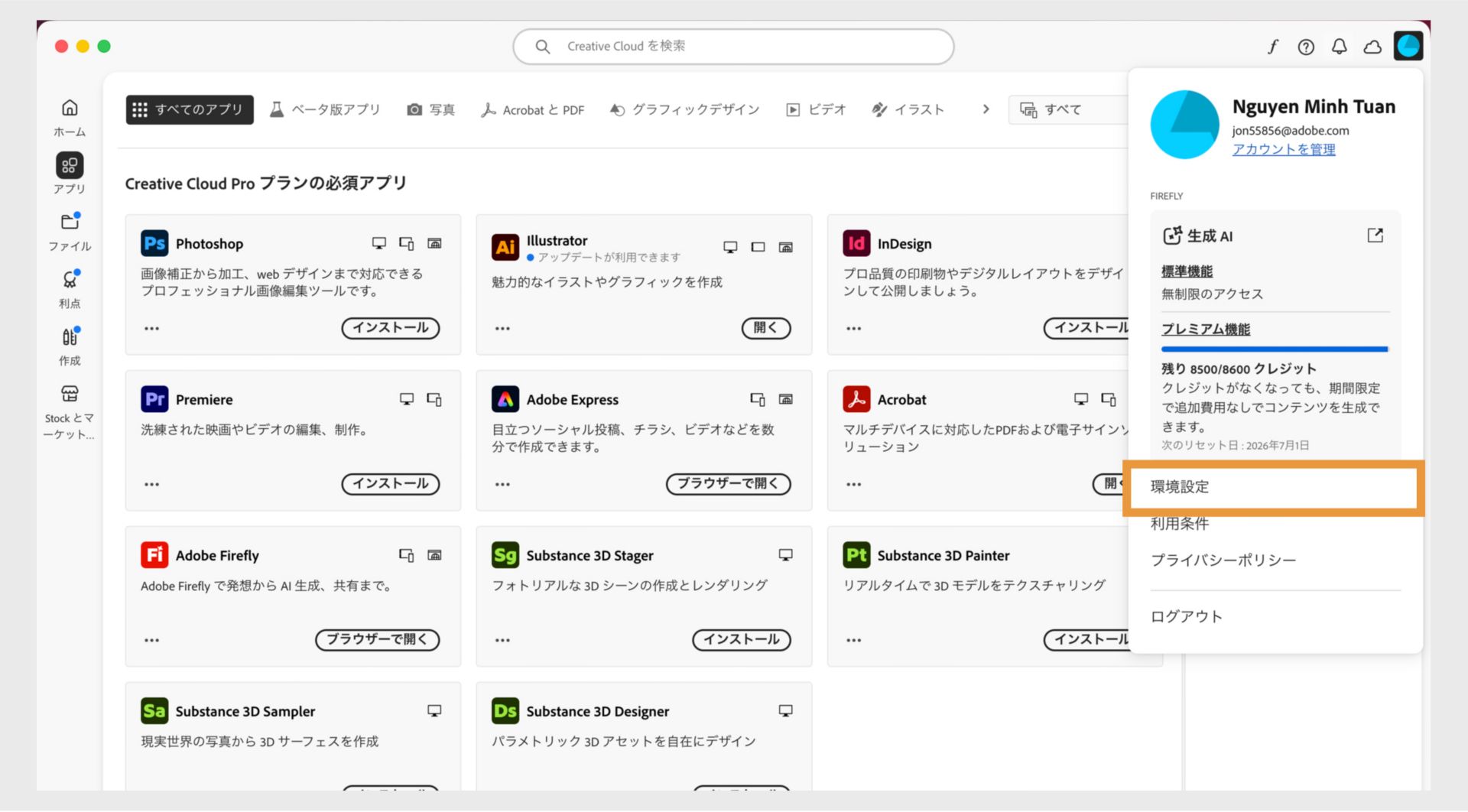The image size is (1468, 812).
Task: Choose 環境設定 from profile menu
Action: pos(1273,487)
